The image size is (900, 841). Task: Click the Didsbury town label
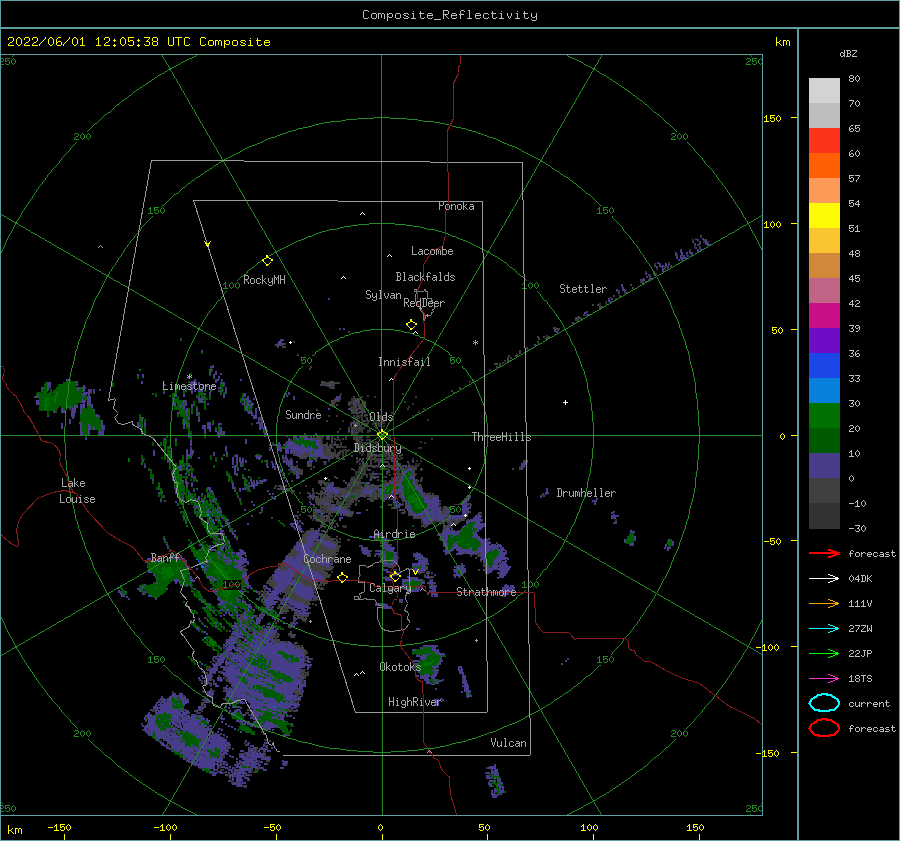[378, 448]
